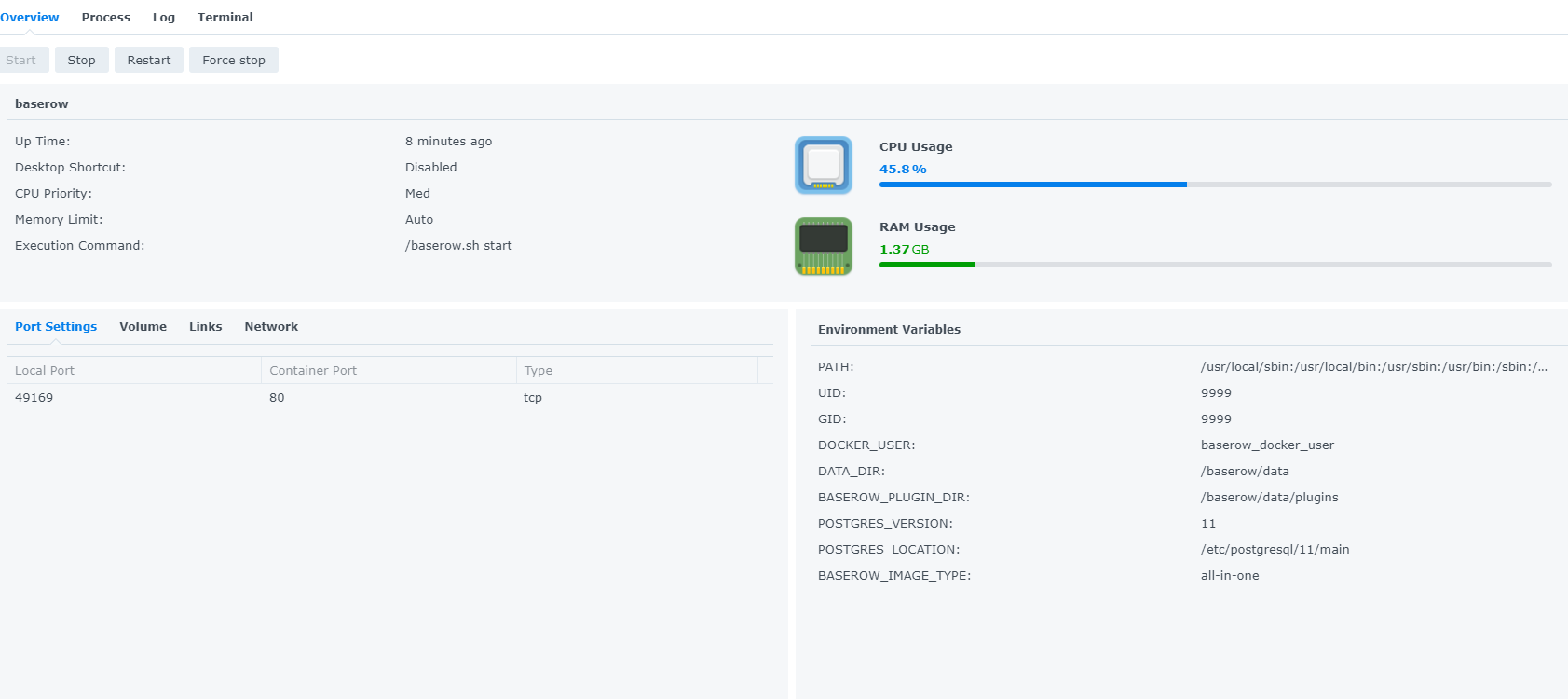Click the RAM usage progress bar

1215,265
